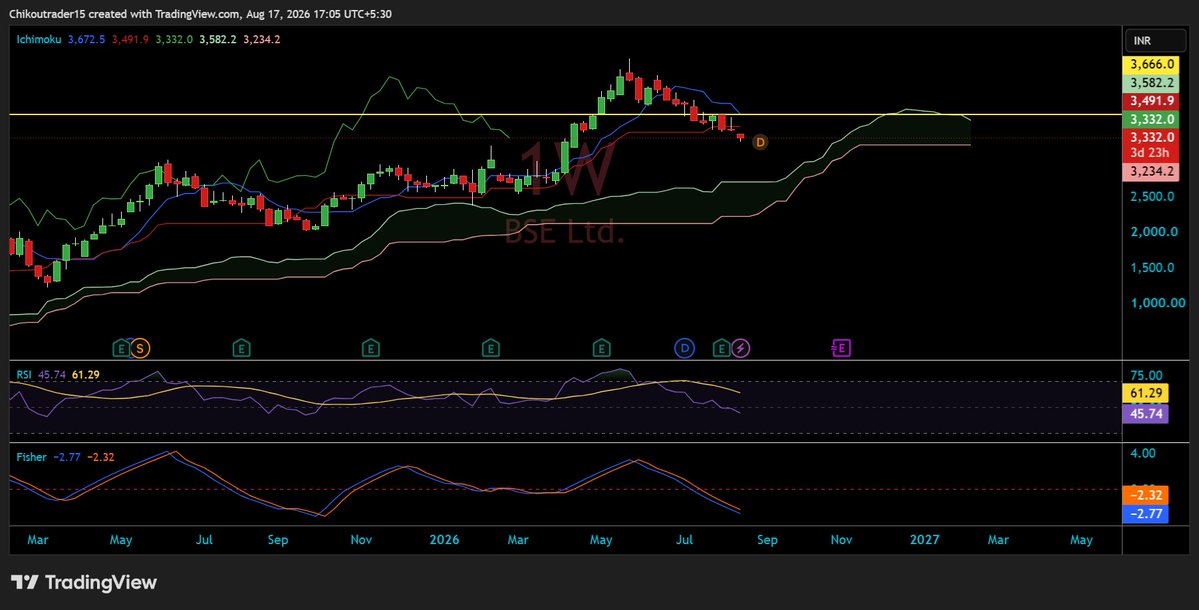Click the 75.00 RSI axis value
The image size is (1199, 610).
point(1145,375)
